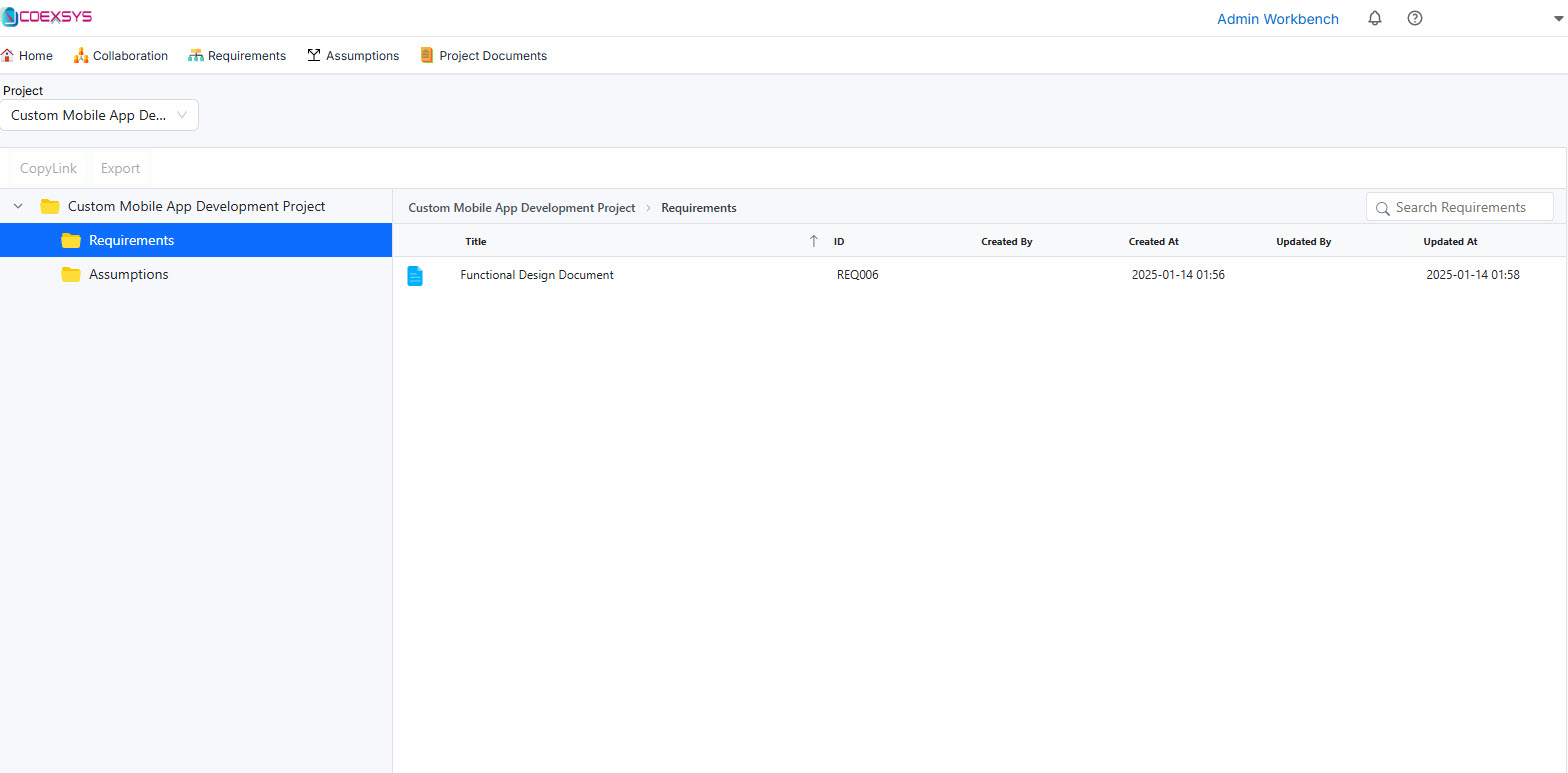The height and width of the screenshot is (773, 1568).
Task: Click the Project Documents book icon
Action: tap(427, 55)
